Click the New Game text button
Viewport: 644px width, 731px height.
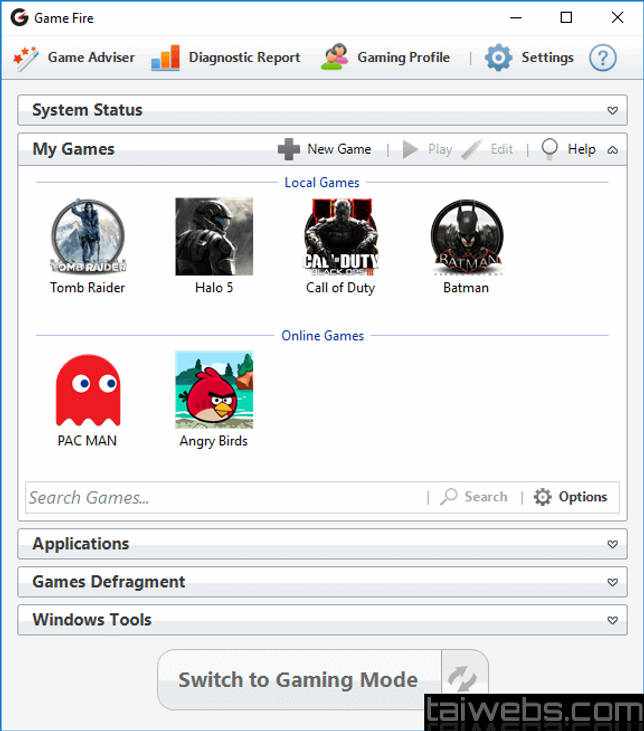pyautogui.click(x=339, y=149)
